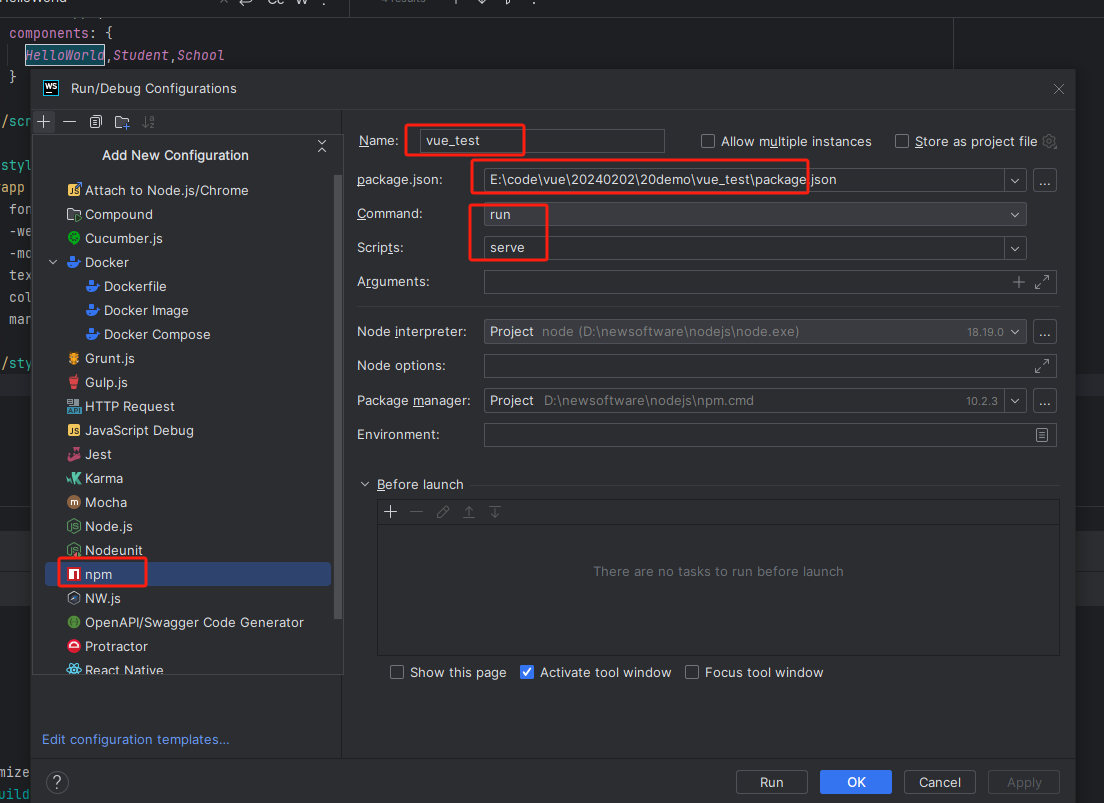1104x803 pixels.
Task: Add a new configuration with plus icon
Action: [44, 122]
